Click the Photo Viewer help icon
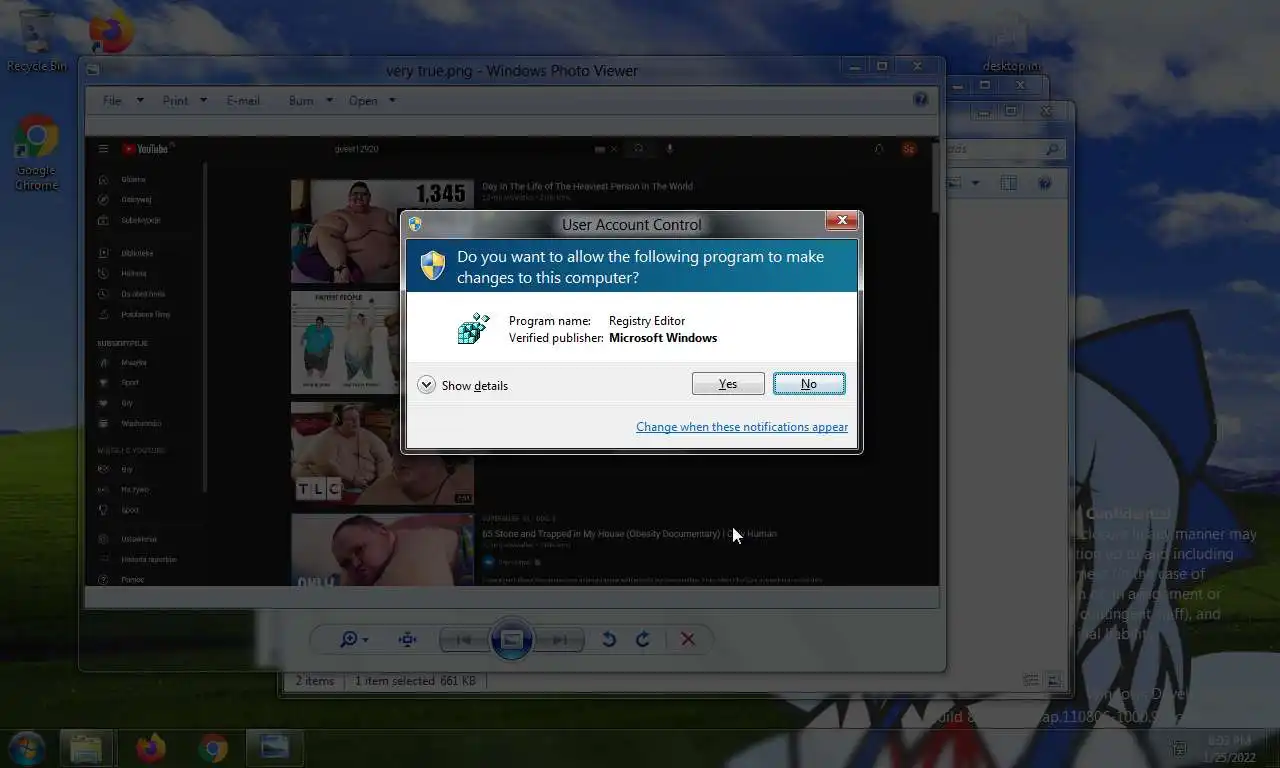Screen dimensions: 1280x768 point(921,99)
